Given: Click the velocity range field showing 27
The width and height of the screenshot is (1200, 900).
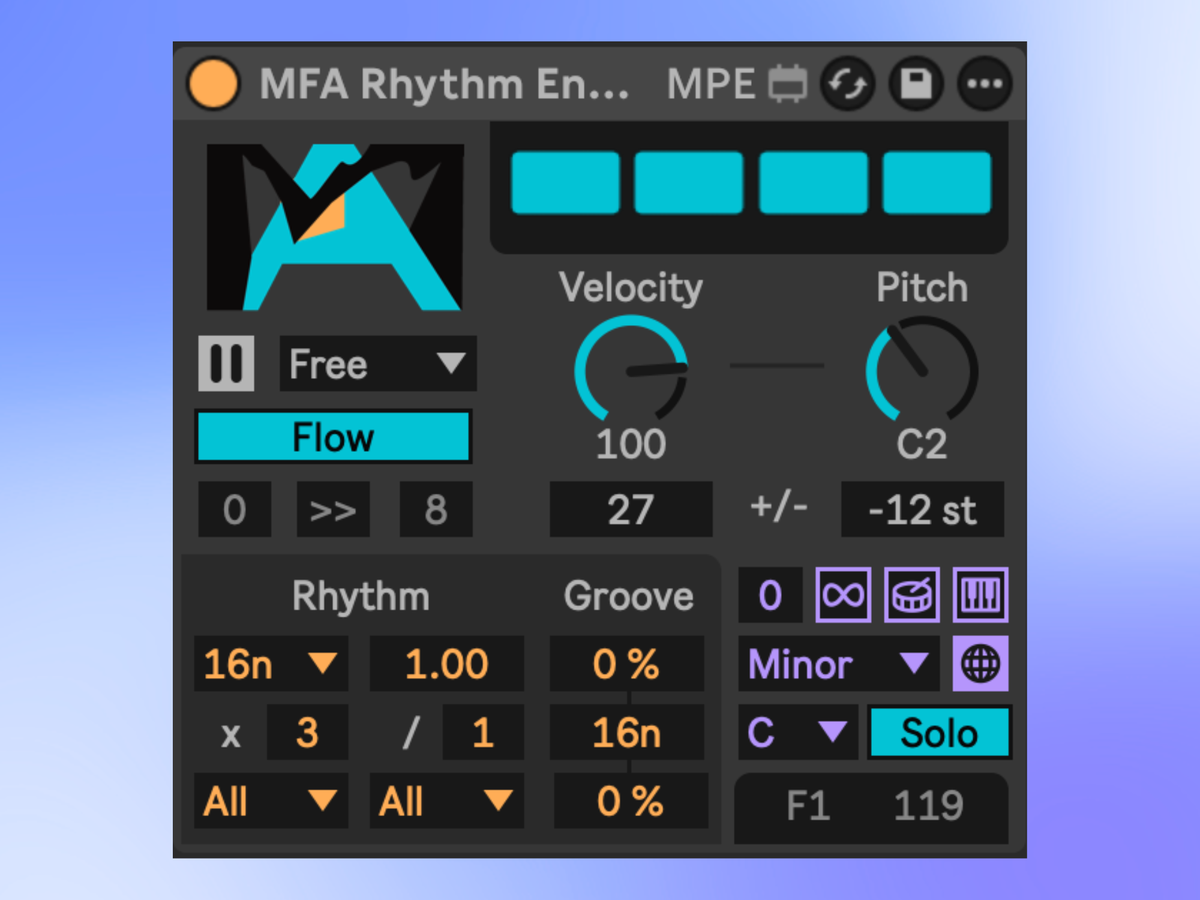Looking at the screenshot, I should click(x=631, y=510).
